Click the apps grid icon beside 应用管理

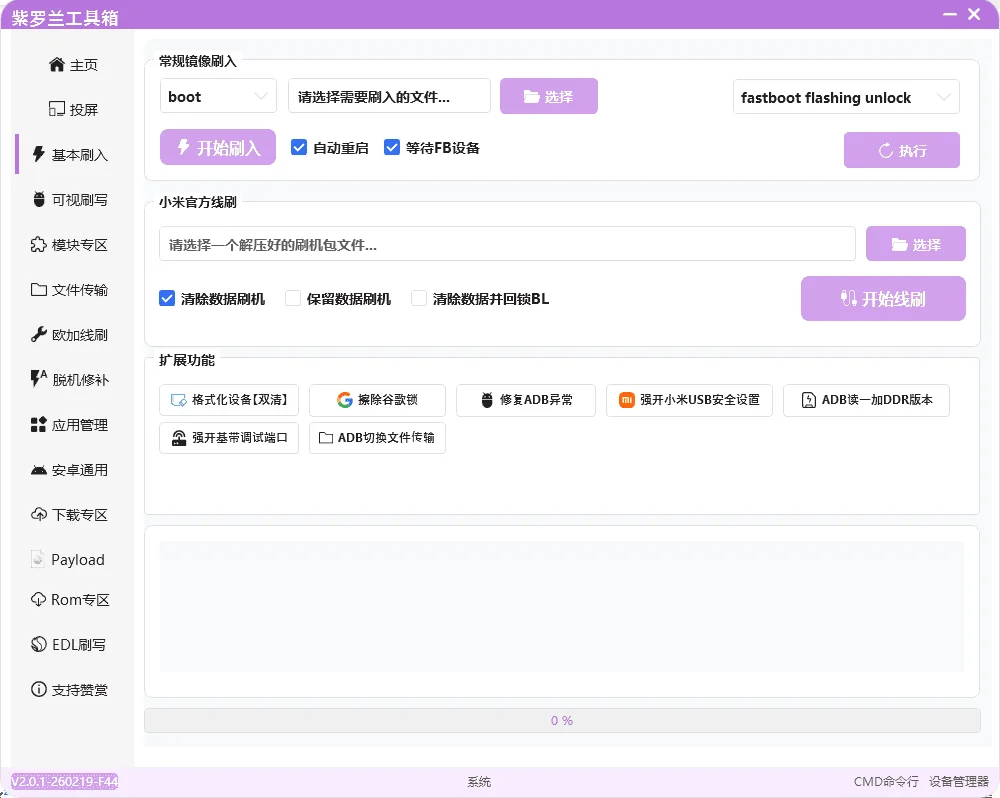tap(39, 424)
